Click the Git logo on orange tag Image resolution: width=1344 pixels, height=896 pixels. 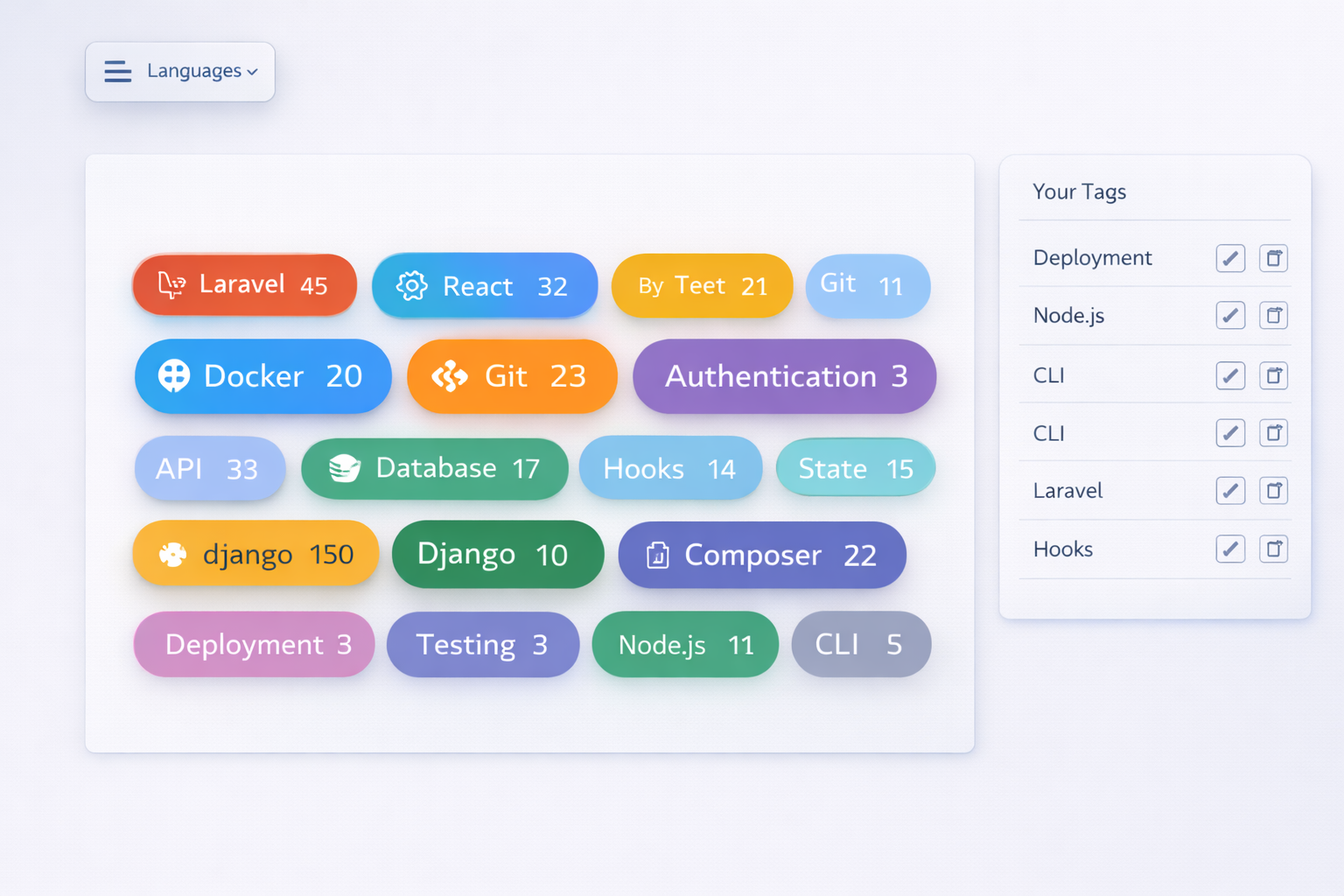click(450, 376)
